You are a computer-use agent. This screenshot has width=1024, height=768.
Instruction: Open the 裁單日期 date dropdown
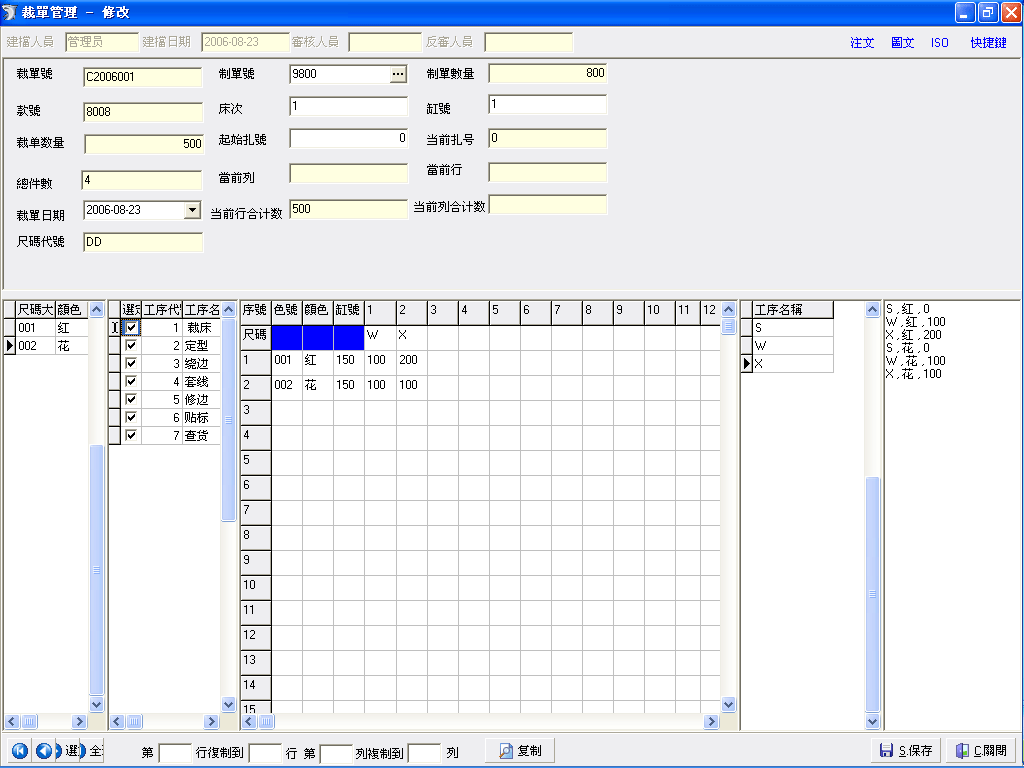(x=192, y=210)
